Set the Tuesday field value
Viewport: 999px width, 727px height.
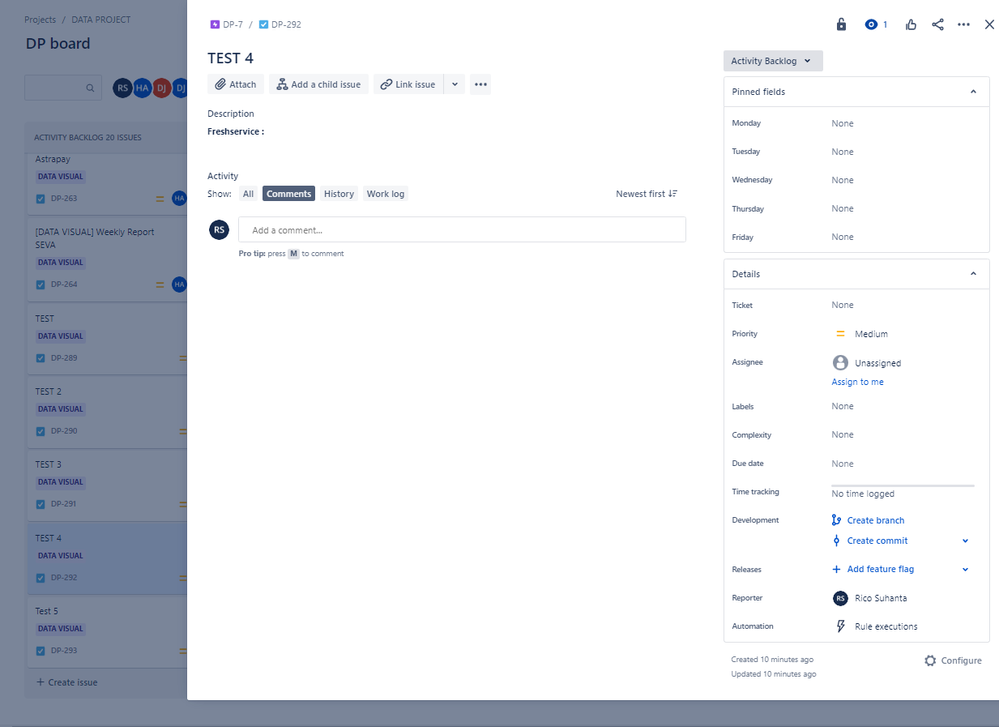coord(842,152)
